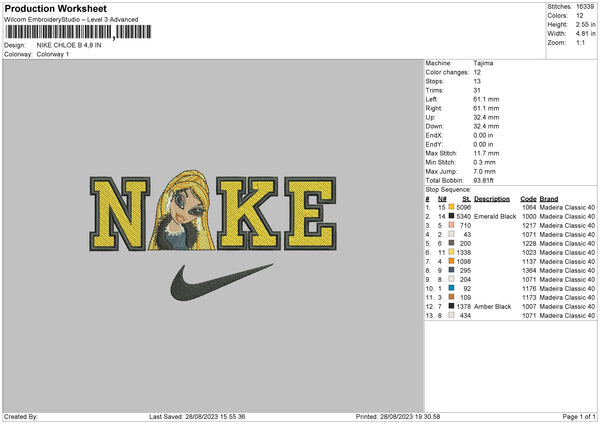
Task: Click the Width value 4.81 in
Action: click(585, 34)
